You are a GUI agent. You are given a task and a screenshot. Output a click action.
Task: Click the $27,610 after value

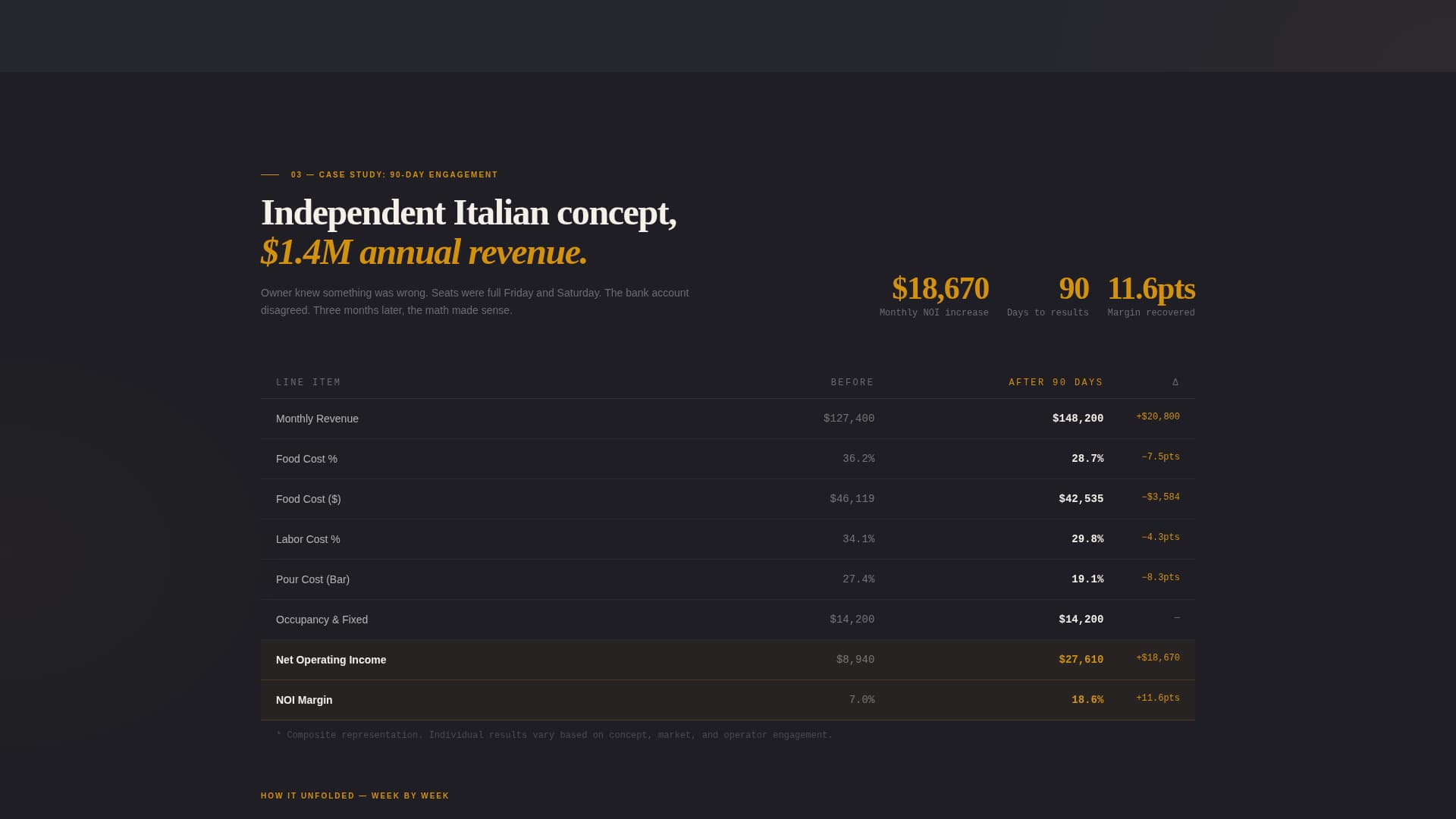[x=1081, y=660]
